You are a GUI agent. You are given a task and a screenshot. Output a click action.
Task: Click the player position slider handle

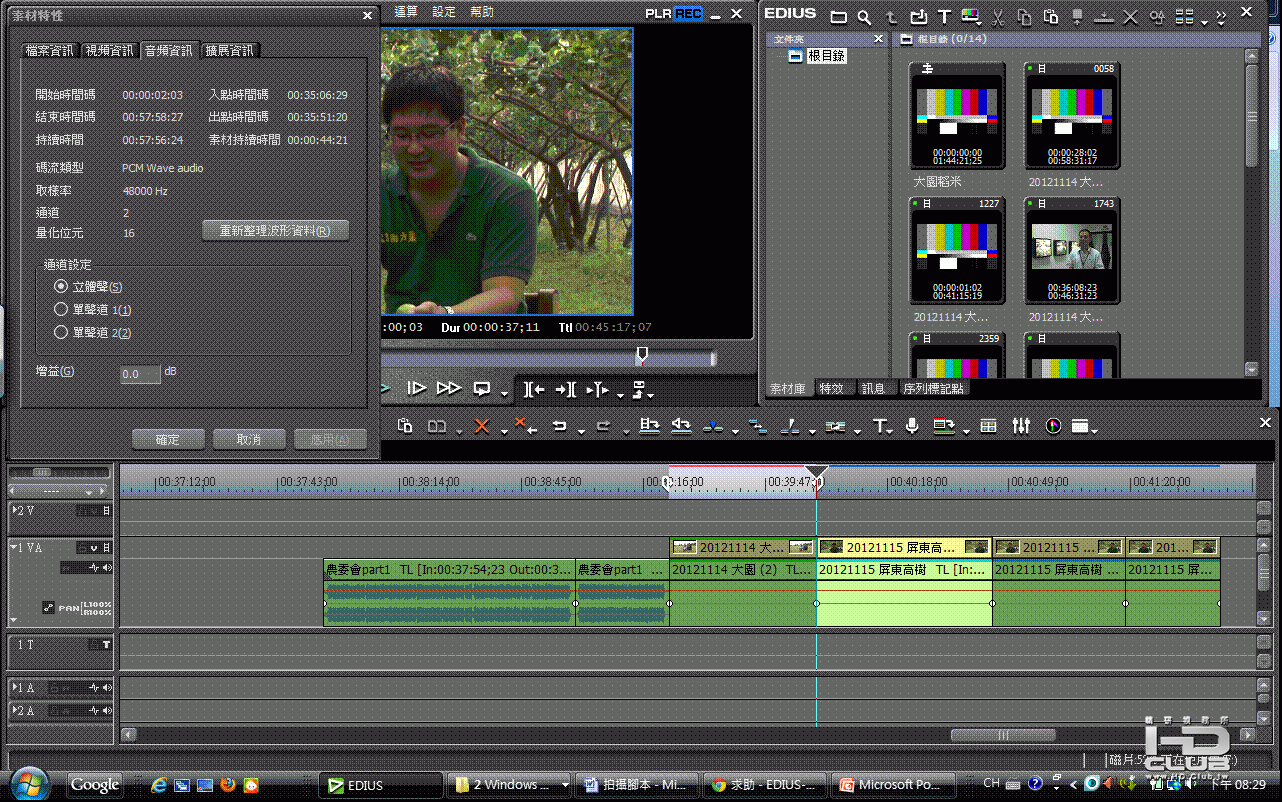click(642, 355)
